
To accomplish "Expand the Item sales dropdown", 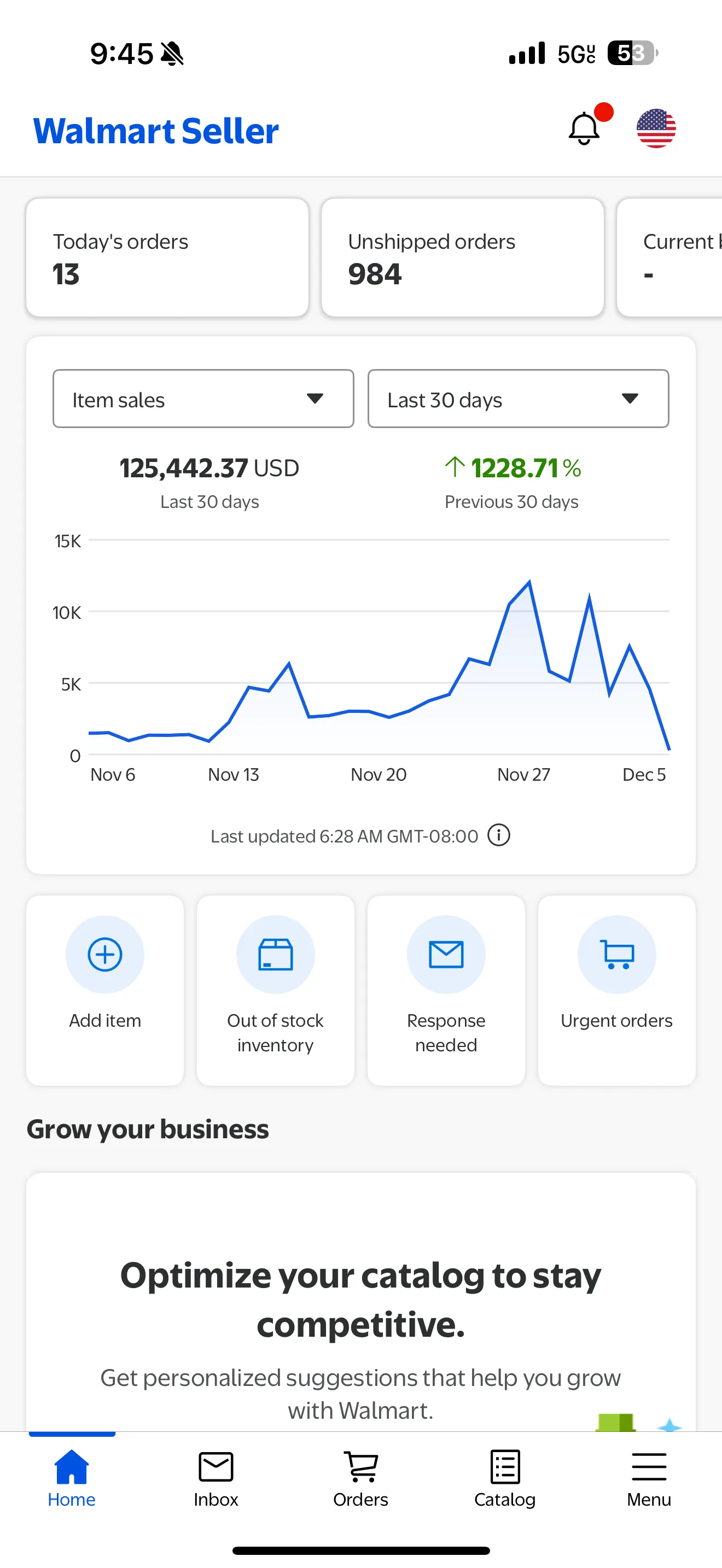I will pyautogui.click(x=203, y=399).
